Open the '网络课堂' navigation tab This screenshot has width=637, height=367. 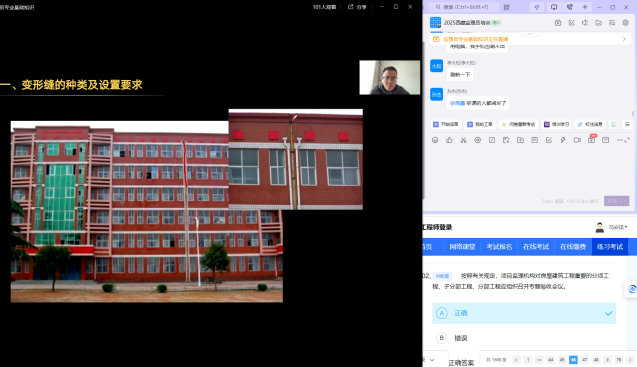[x=462, y=247]
